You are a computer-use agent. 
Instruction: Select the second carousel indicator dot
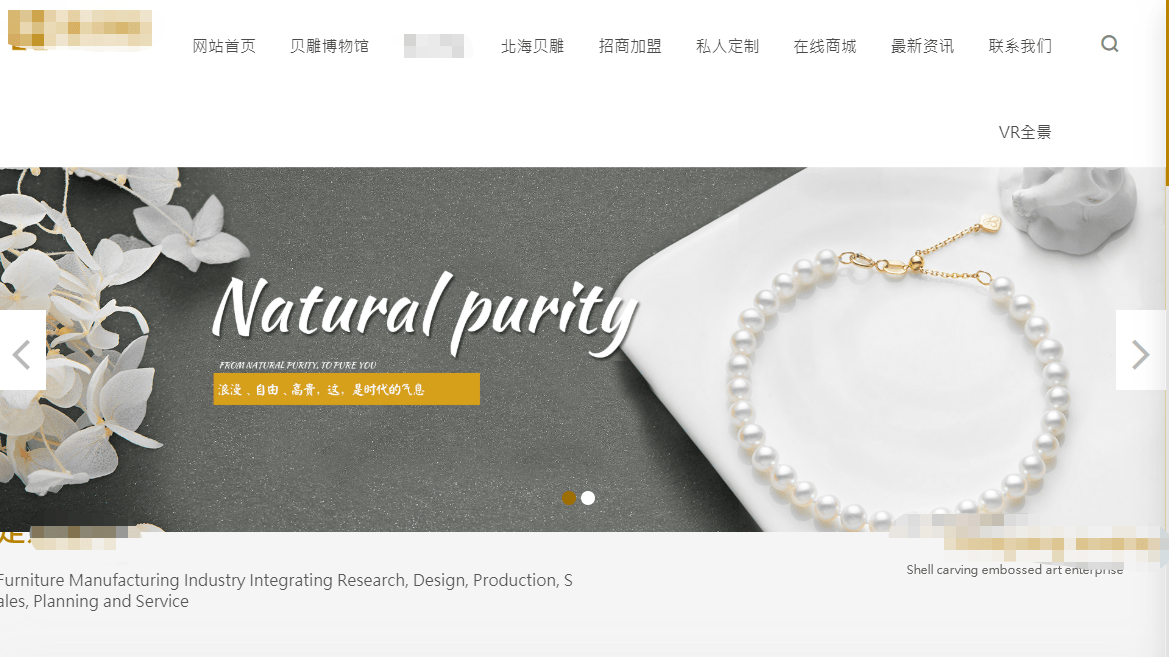click(588, 497)
